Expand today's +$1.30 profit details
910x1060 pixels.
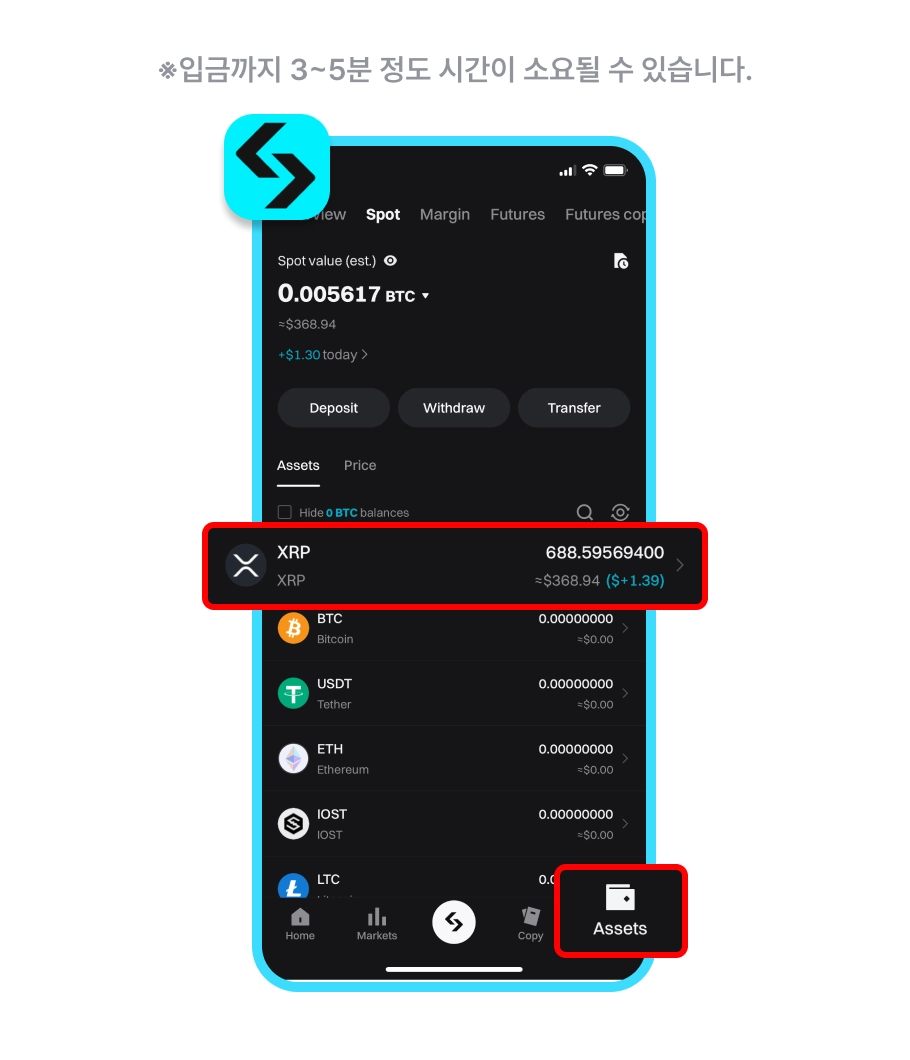pos(322,354)
